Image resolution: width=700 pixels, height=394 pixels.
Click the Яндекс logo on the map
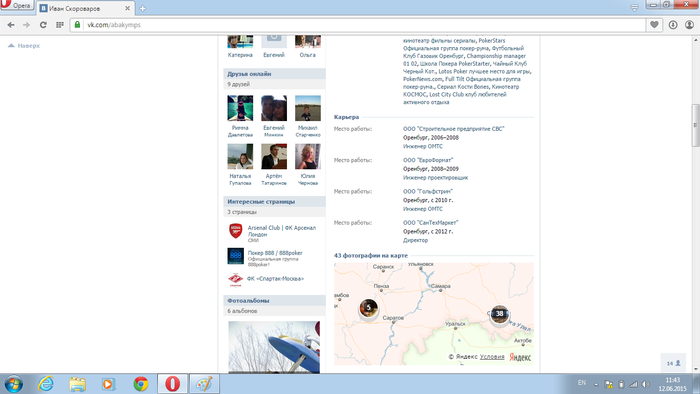(520, 357)
